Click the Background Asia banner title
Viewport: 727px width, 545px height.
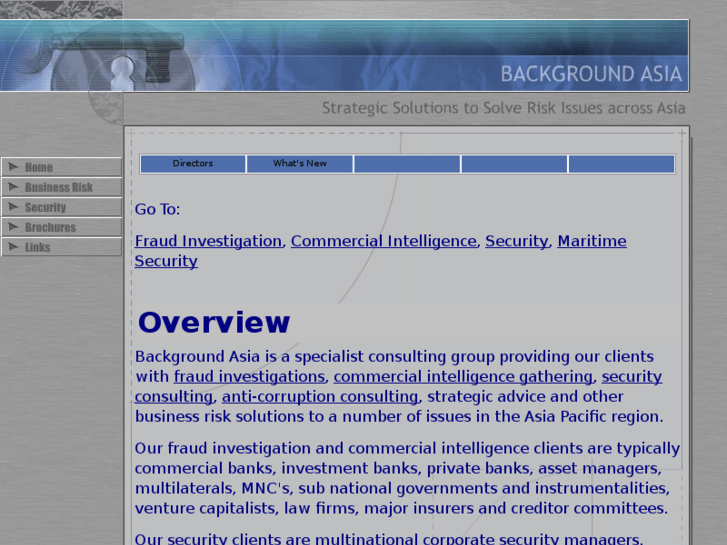[x=591, y=74]
